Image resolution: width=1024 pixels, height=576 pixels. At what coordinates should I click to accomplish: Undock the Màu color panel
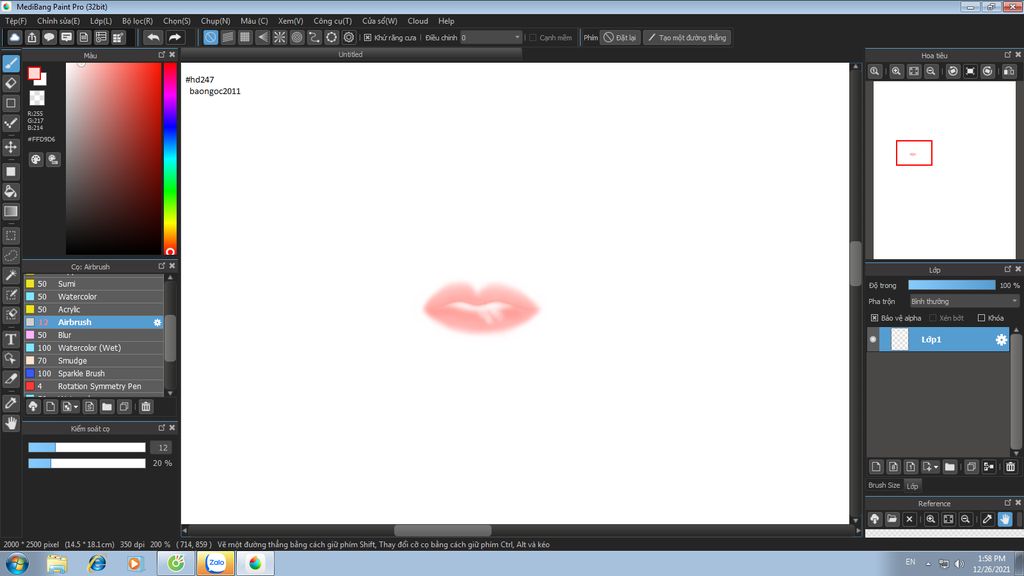point(161,55)
